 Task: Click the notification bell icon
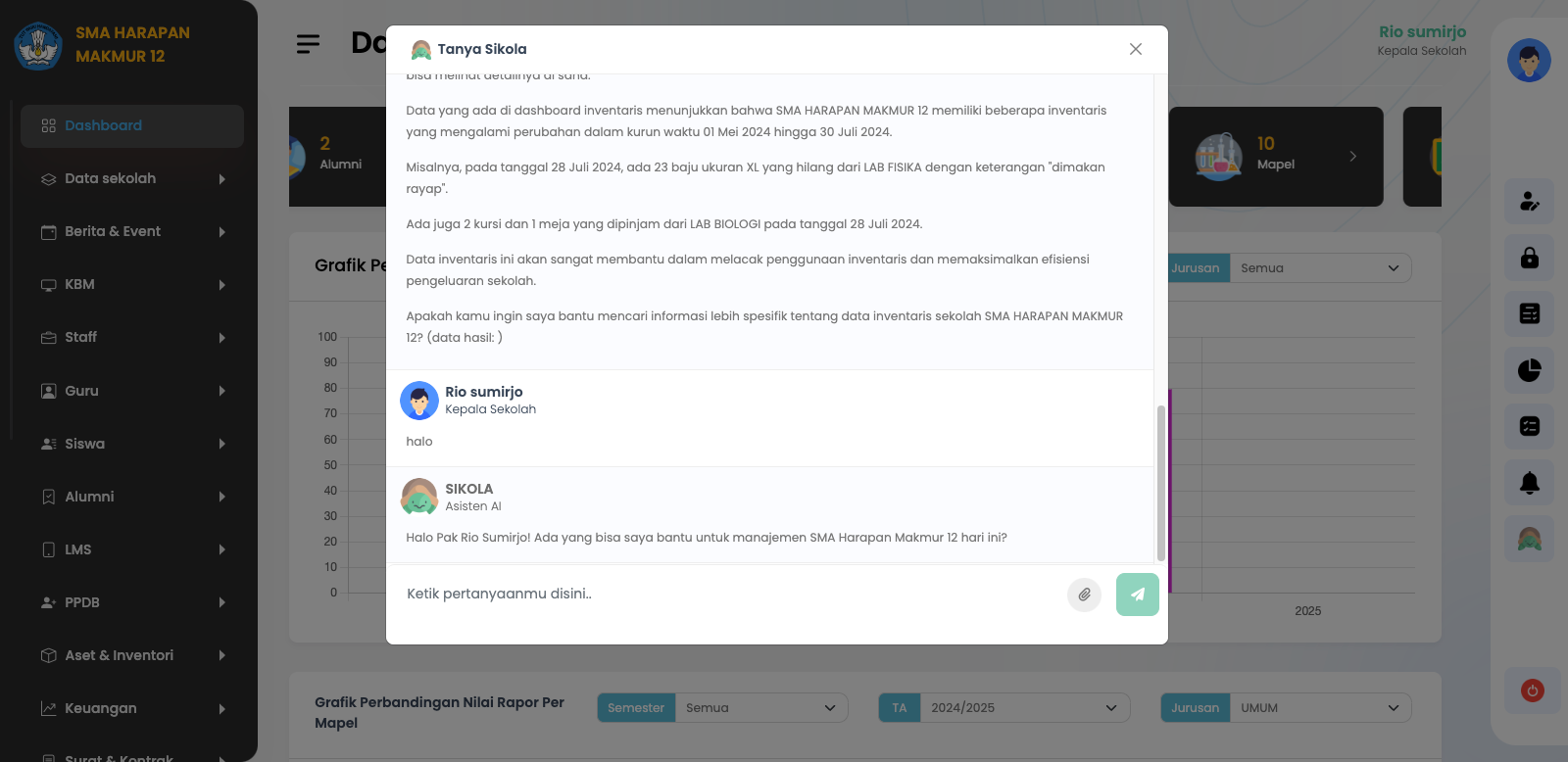click(x=1529, y=482)
